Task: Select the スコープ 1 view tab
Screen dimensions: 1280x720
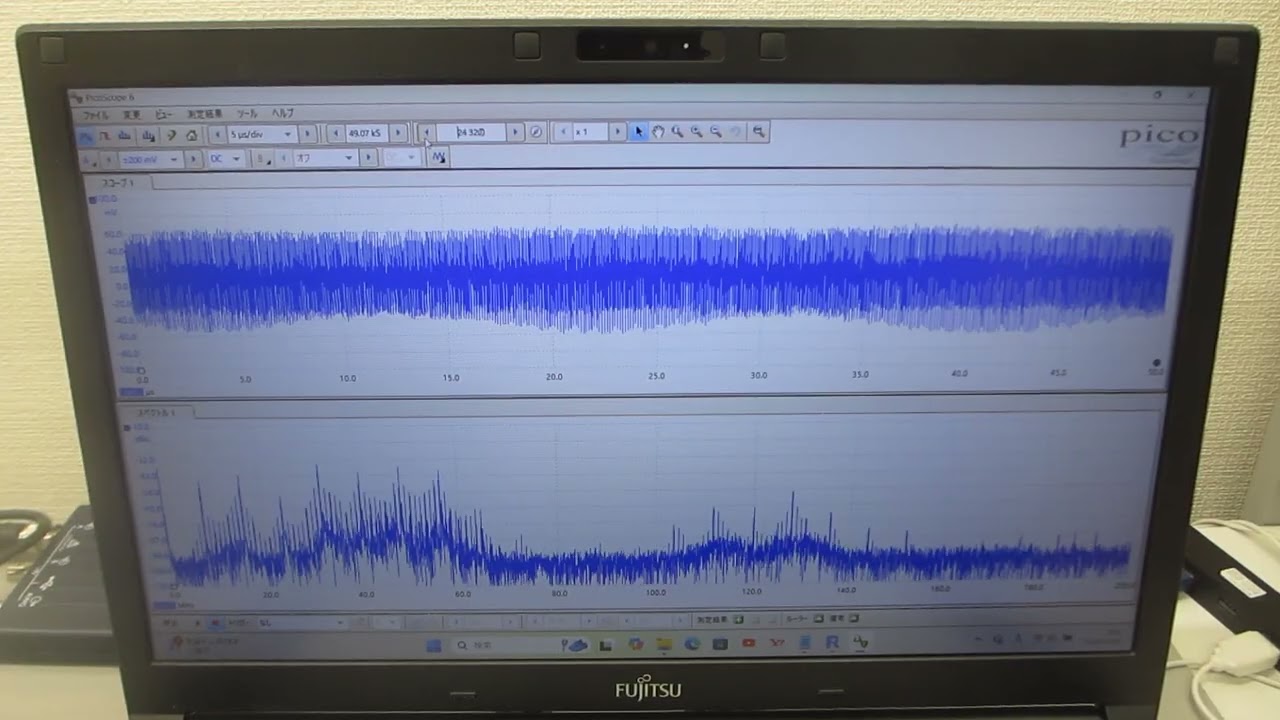Action: click(x=118, y=183)
